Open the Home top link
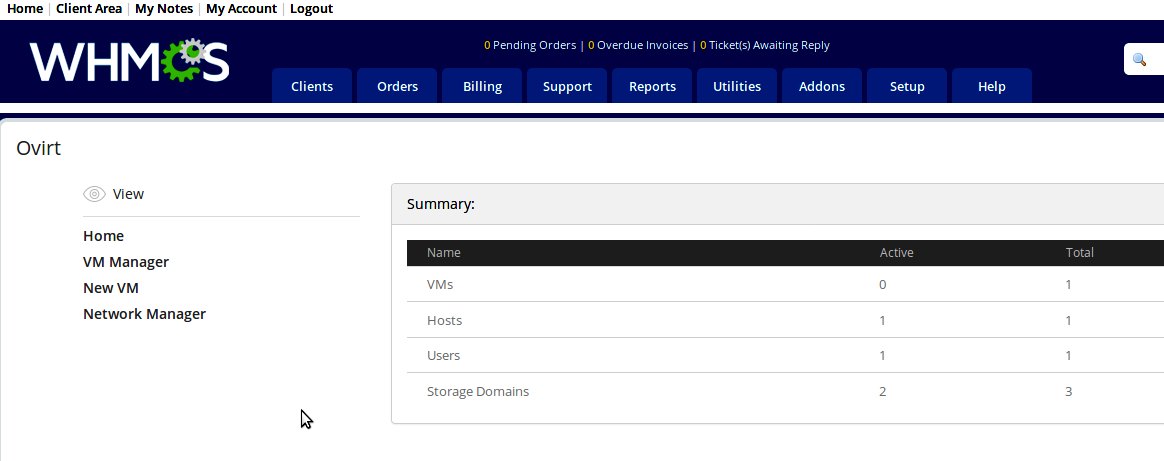Screen dimensions: 1164x461 point(24,9)
